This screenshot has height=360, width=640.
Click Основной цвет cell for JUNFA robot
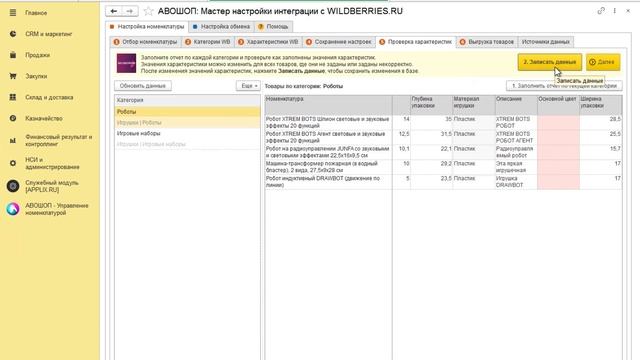click(558, 152)
